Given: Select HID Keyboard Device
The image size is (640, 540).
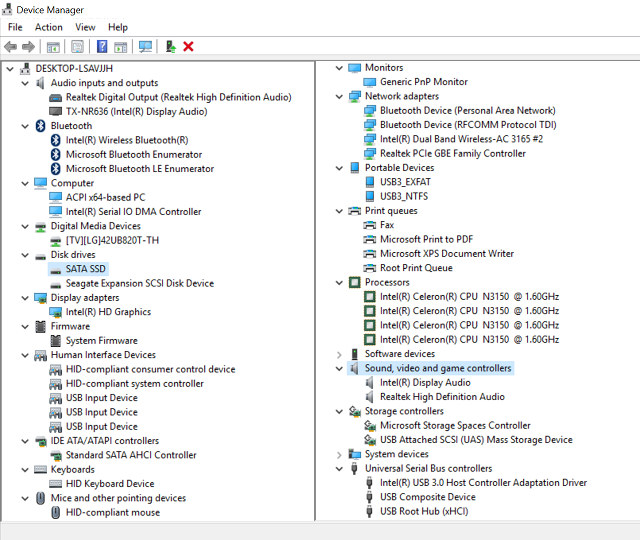Looking at the screenshot, I should point(110,484).
